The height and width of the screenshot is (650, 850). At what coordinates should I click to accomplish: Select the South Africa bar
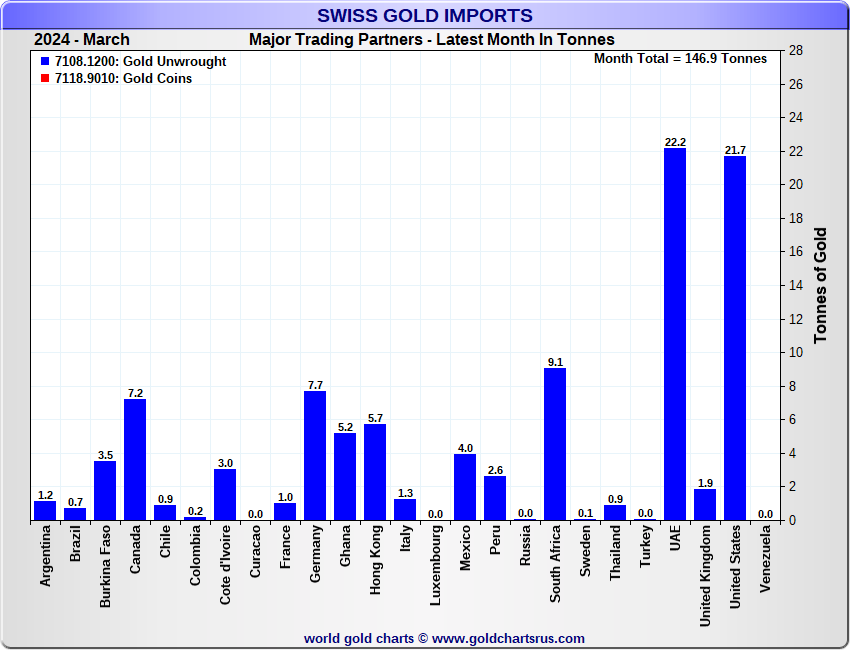pyautogui.click(x=555, y=444)
